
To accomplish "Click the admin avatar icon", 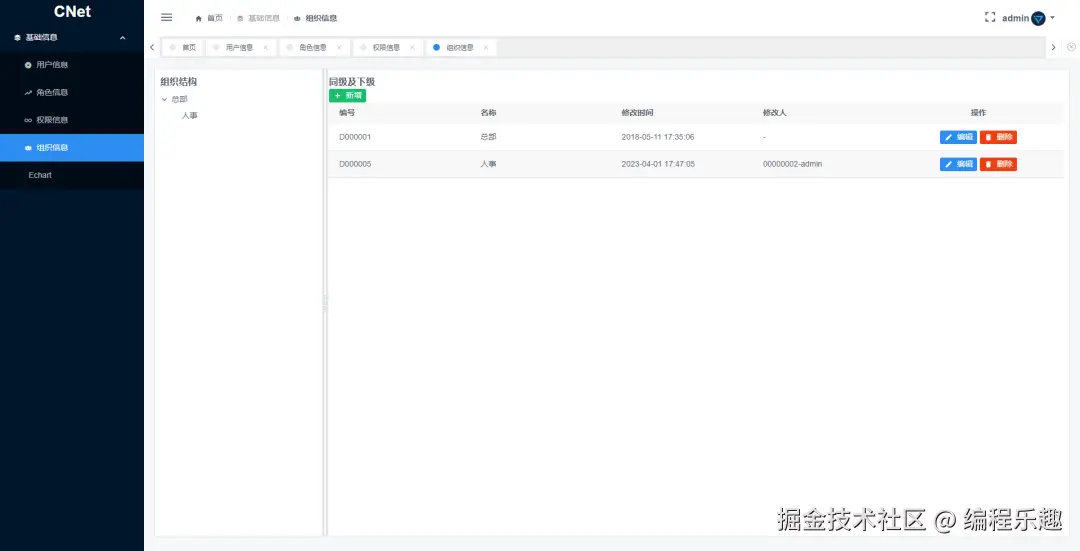I will (1038, 18).
